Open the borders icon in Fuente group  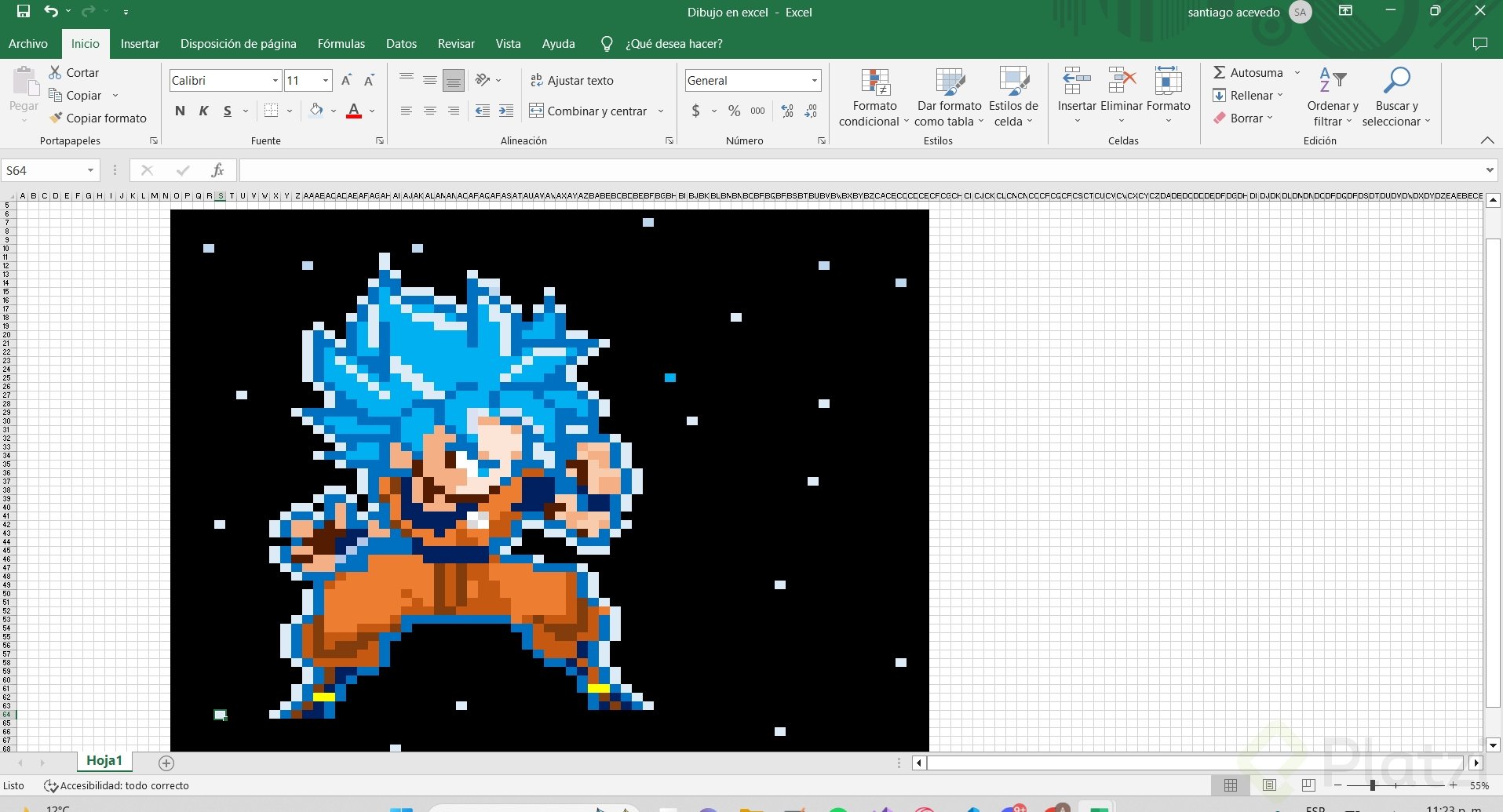(x=271, y=111)
